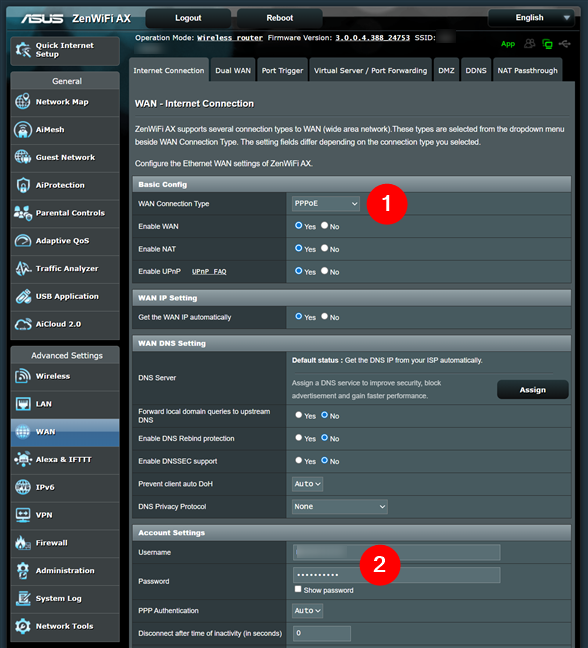
Task: Switch to Port Trigger tab
Action: click(x=282, y=70)
